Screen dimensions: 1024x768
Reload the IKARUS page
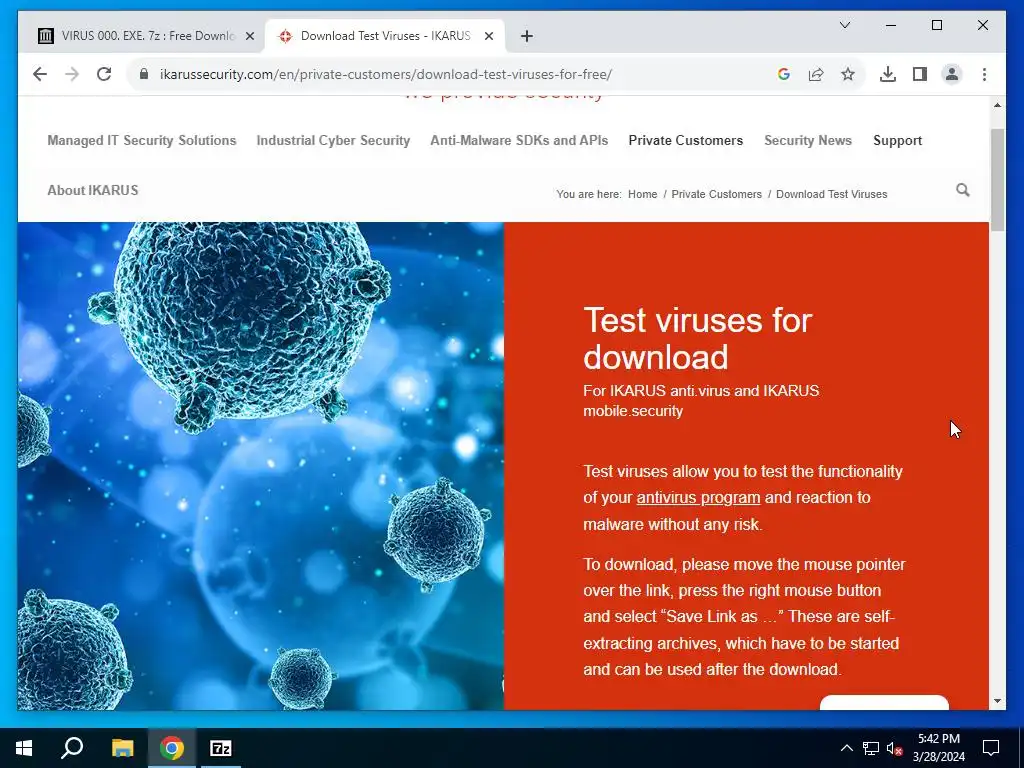tap(104, 74)
